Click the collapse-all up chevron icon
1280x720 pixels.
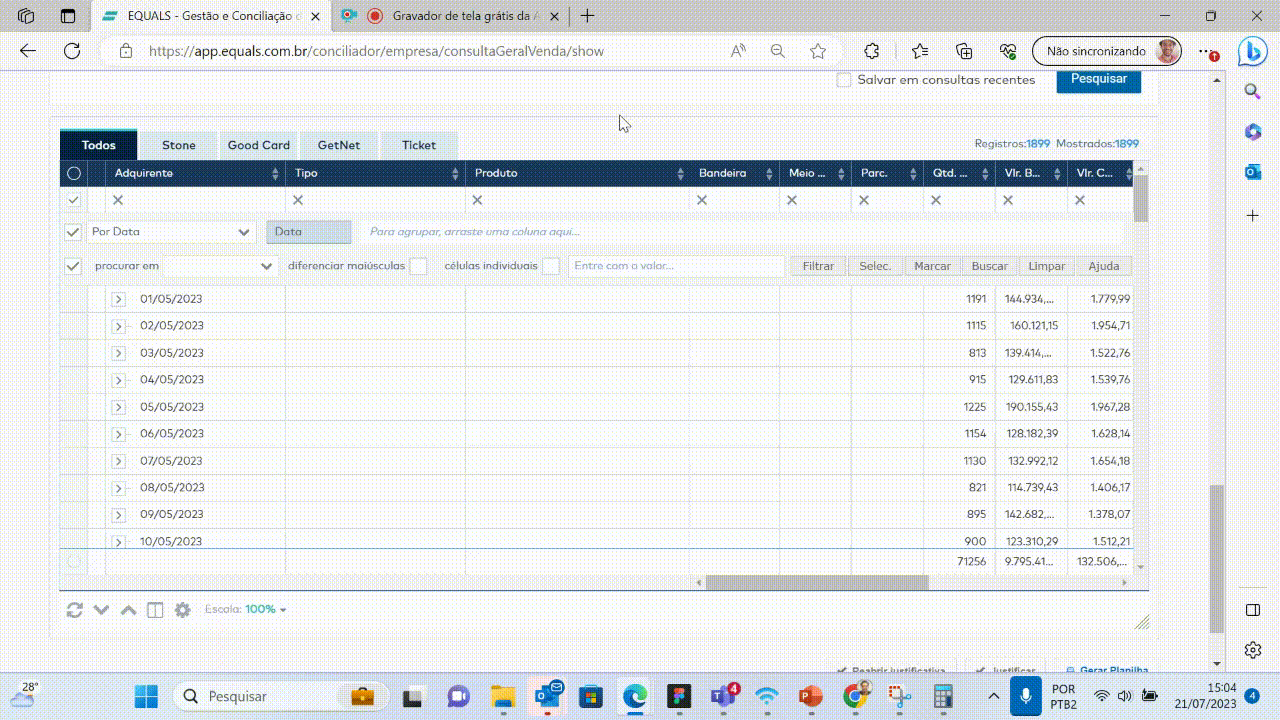tap(128, 610)
